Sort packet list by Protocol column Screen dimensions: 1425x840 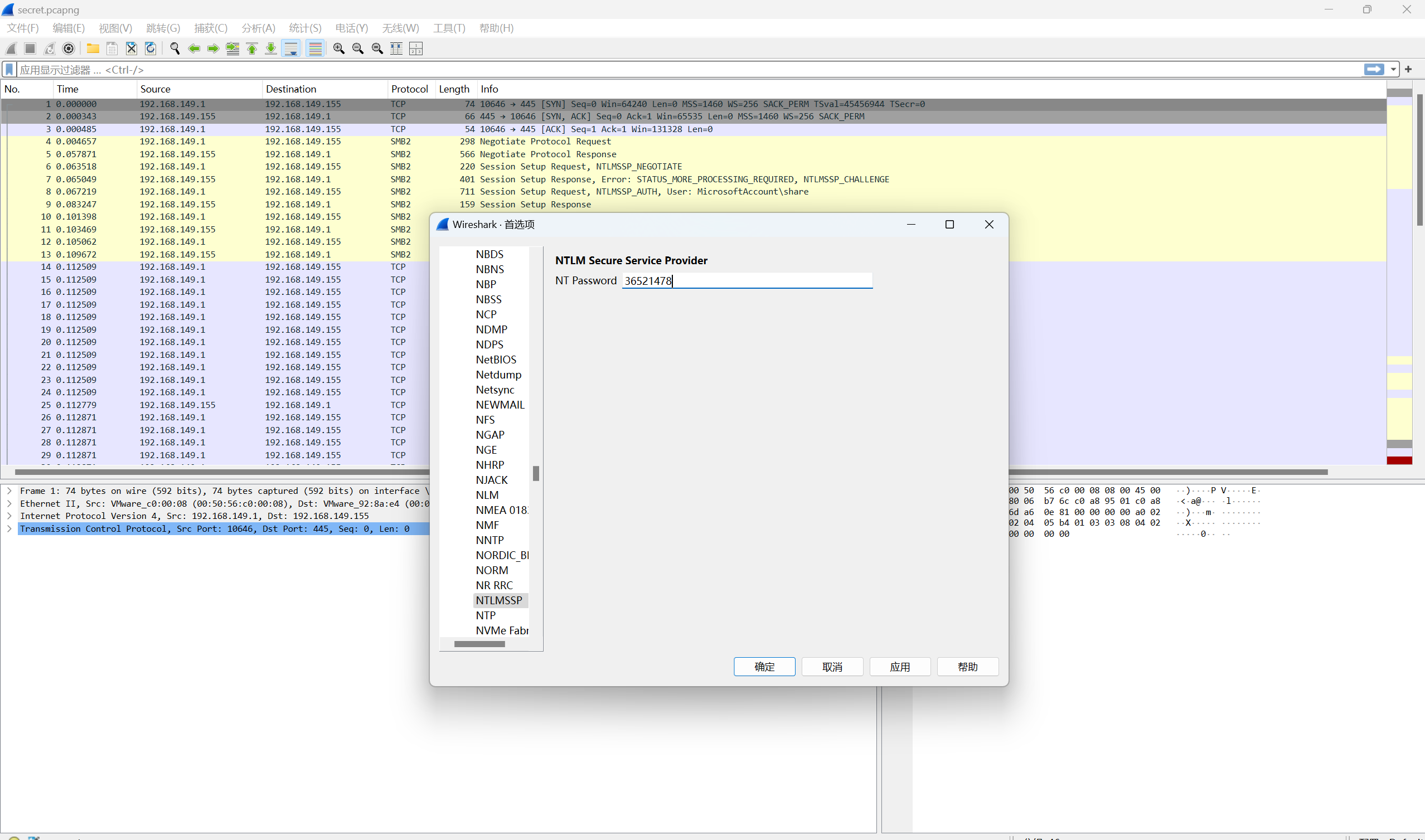pyautogui.click(x=411, y=89)
